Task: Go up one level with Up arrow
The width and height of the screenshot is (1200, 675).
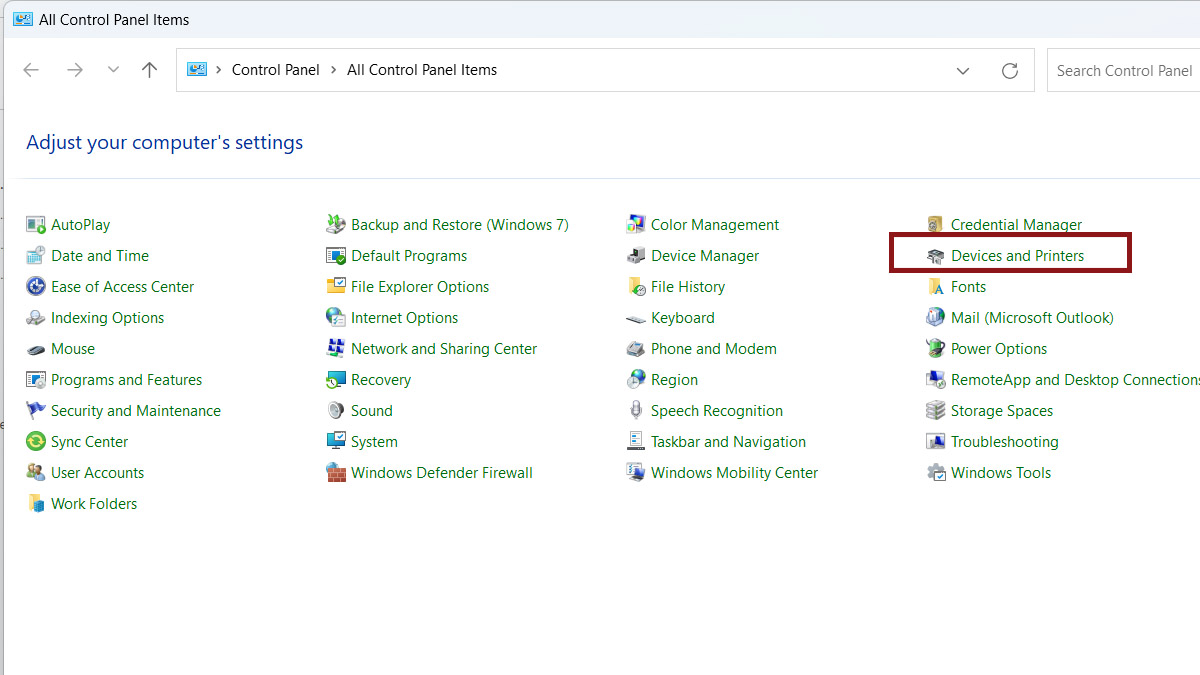Action: point(150,70)
